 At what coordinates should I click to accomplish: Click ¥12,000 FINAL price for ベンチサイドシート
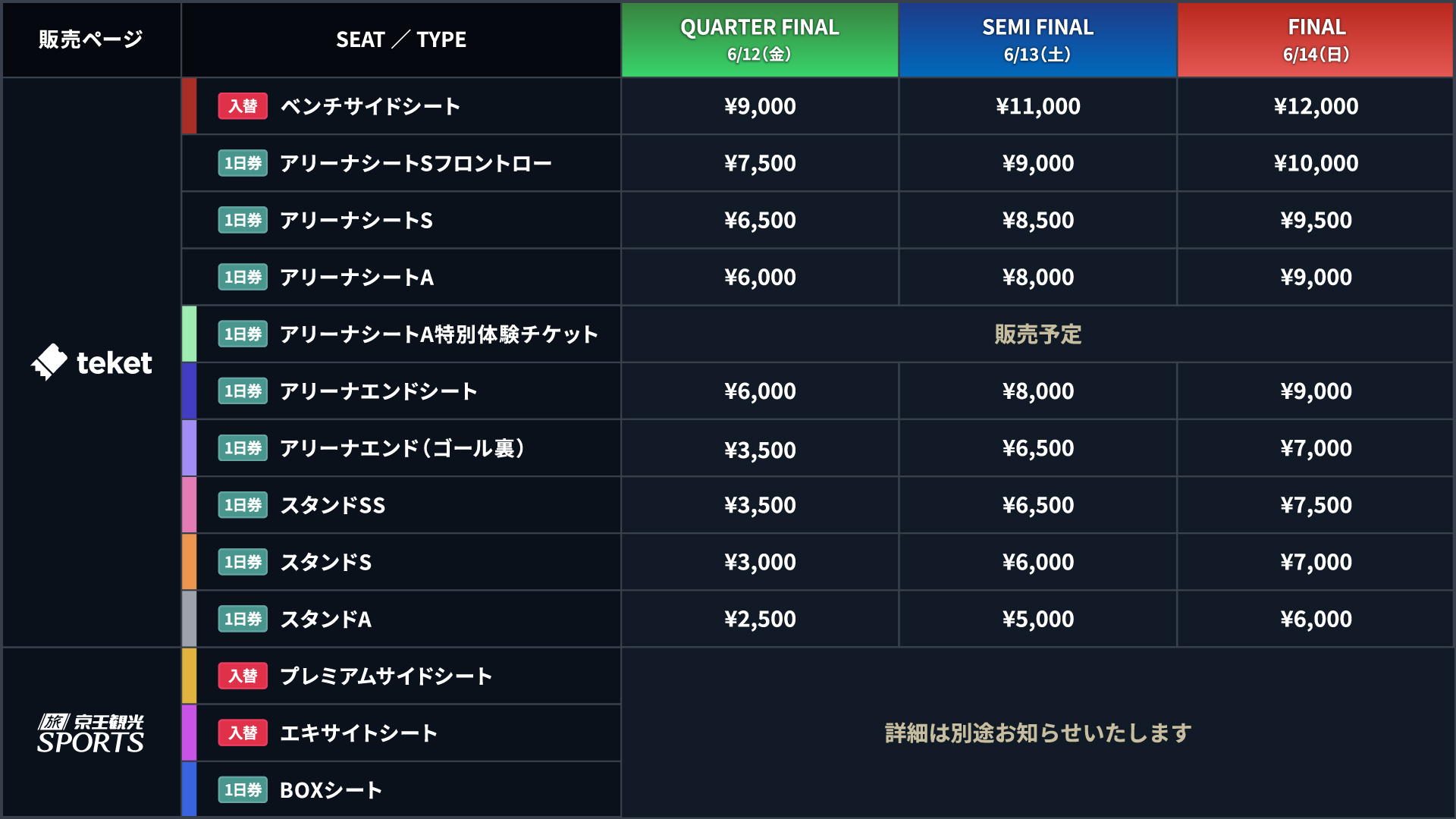click(1316, 106)
